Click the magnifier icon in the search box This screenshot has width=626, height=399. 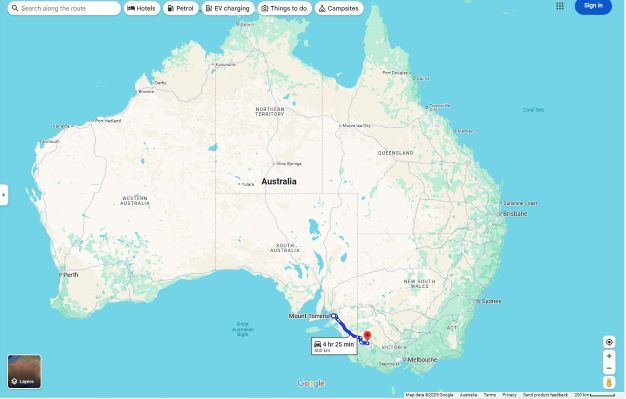coord(15,8)
